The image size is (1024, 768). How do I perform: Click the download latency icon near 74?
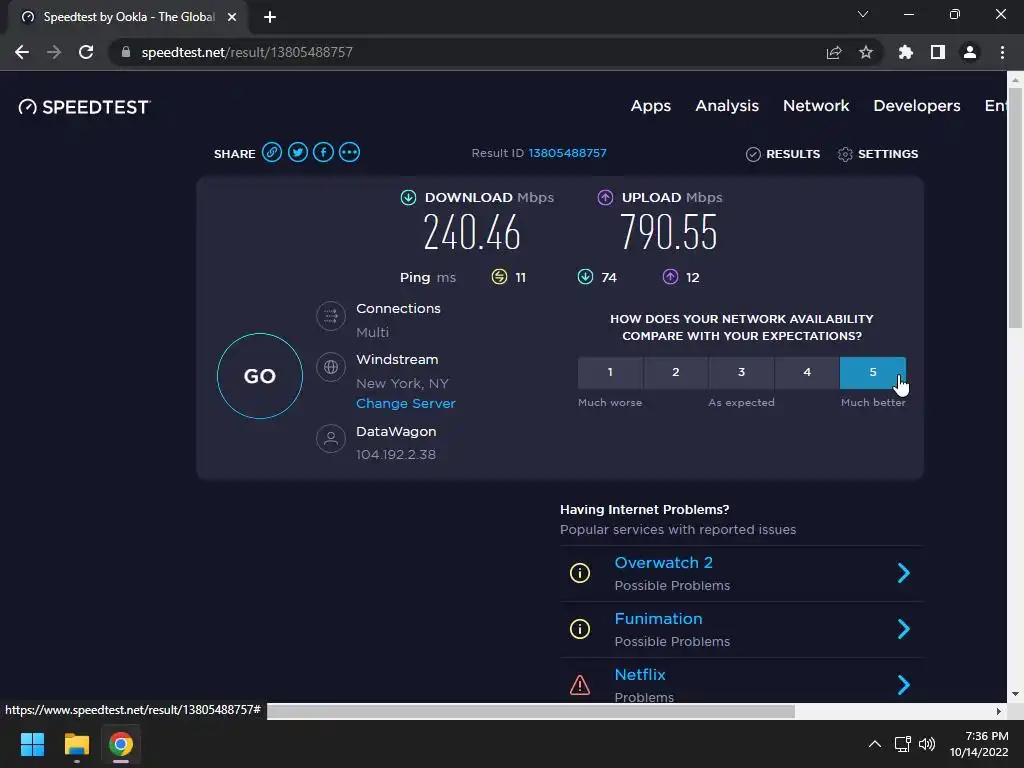(x=585, y=277)
